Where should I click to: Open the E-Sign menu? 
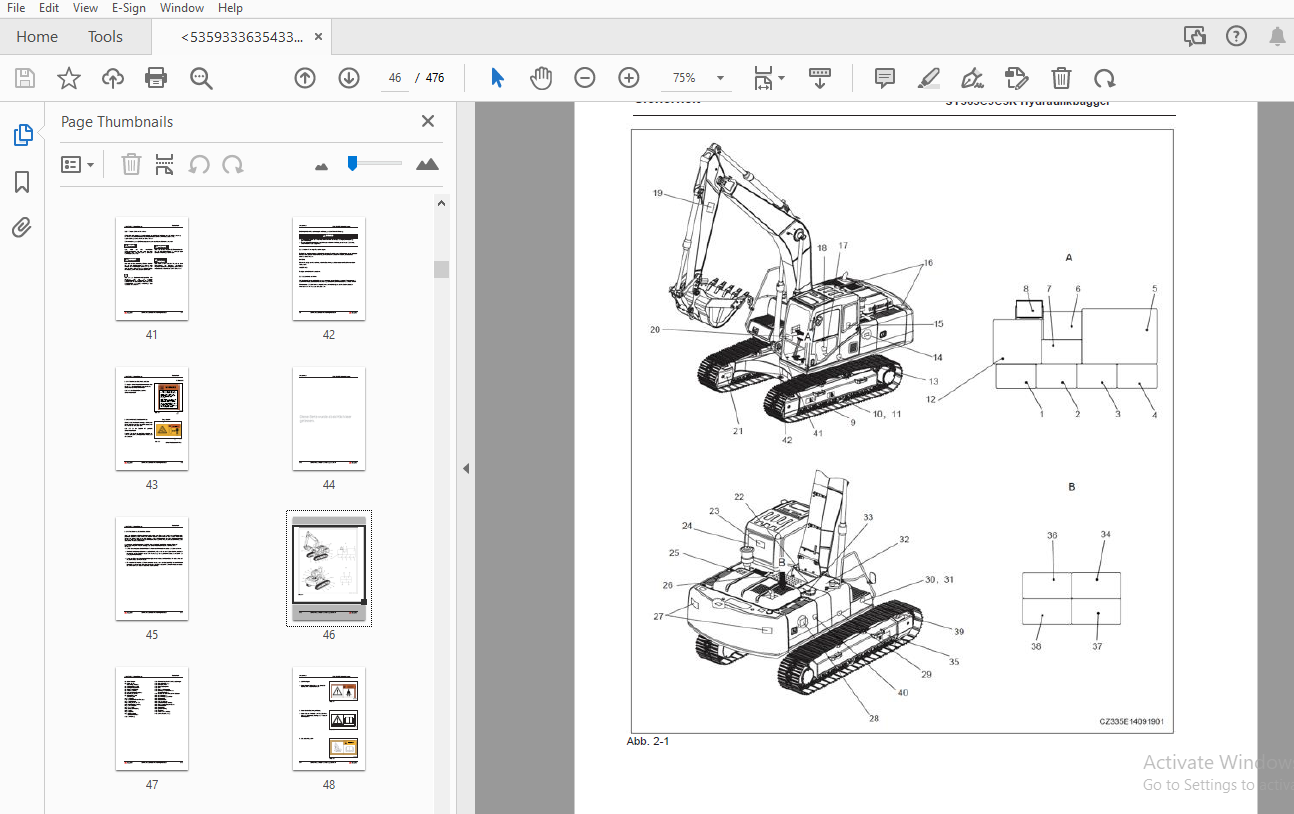pos(129,8)
